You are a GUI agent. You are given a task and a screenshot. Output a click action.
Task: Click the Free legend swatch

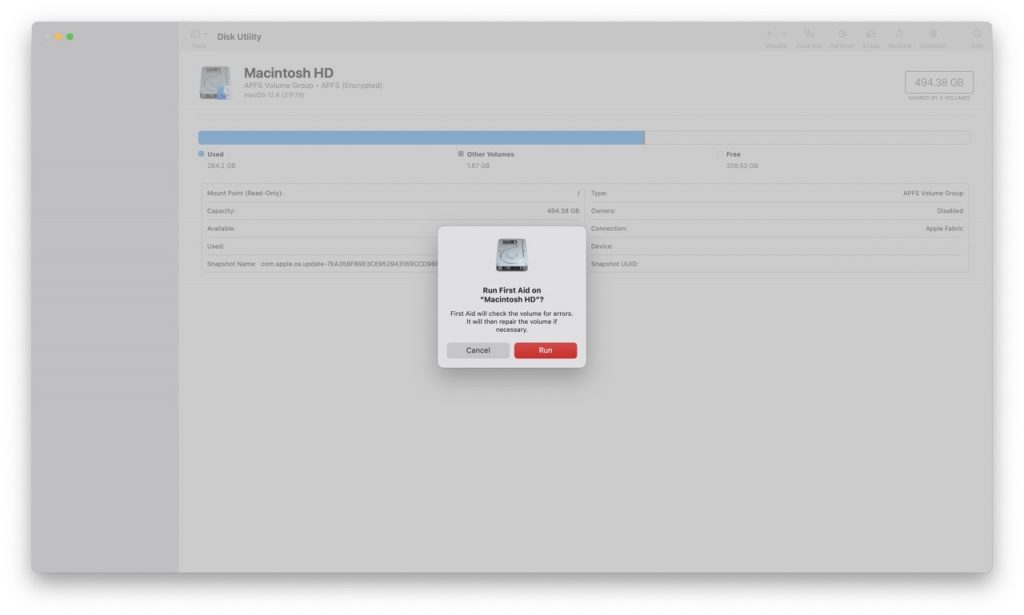[x=720, y=154]
